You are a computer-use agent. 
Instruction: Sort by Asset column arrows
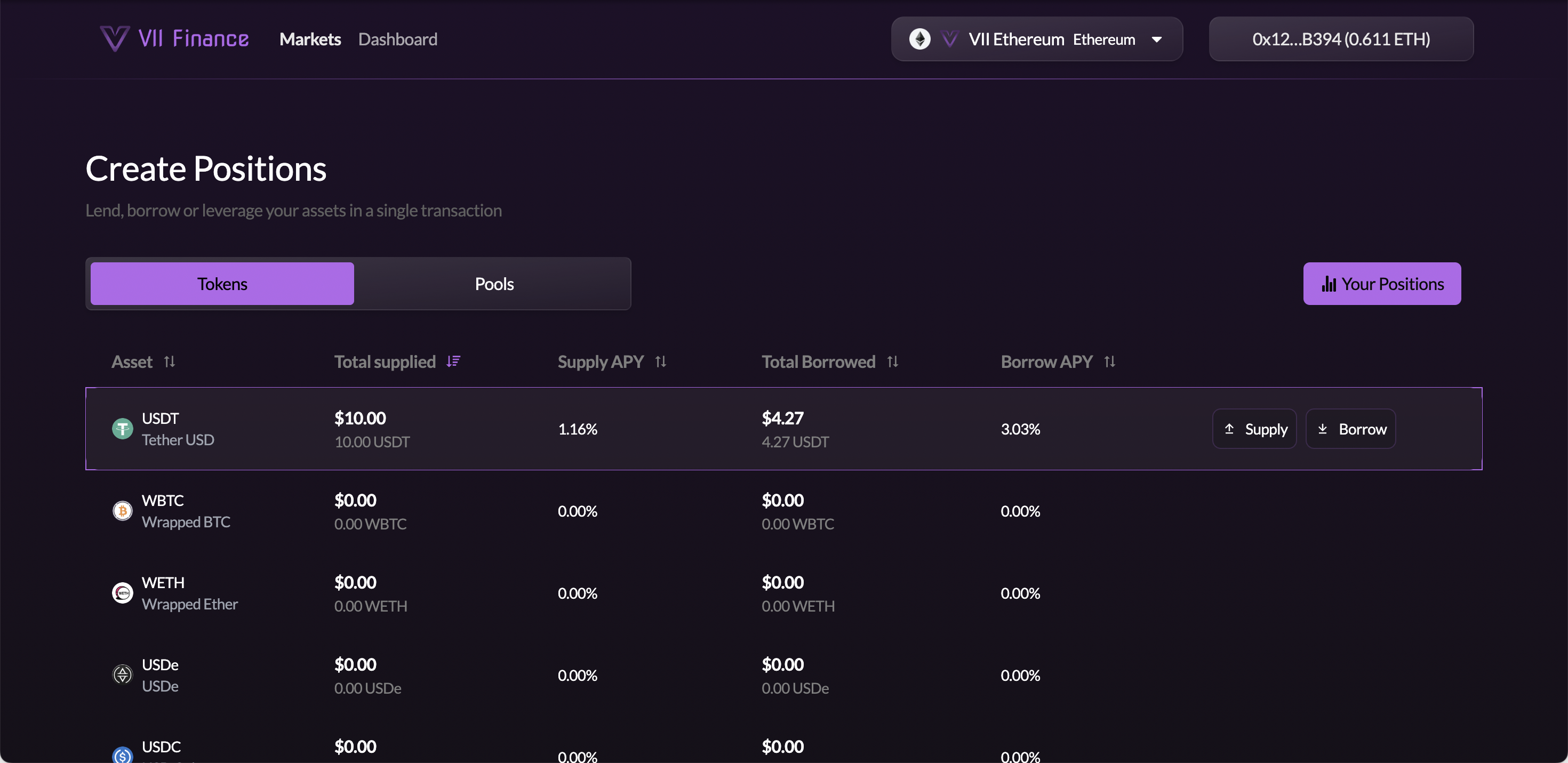tap(170, 362)
